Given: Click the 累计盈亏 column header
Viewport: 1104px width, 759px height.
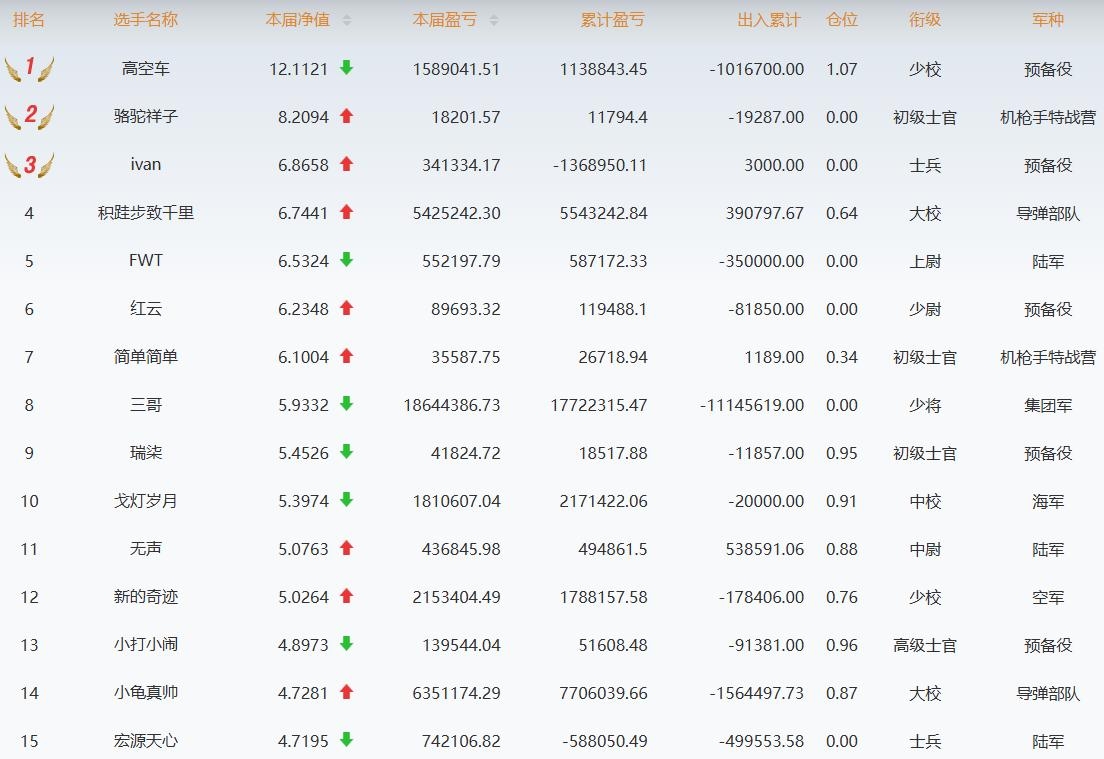Looking at the screenshot, I should coord(612,20).
